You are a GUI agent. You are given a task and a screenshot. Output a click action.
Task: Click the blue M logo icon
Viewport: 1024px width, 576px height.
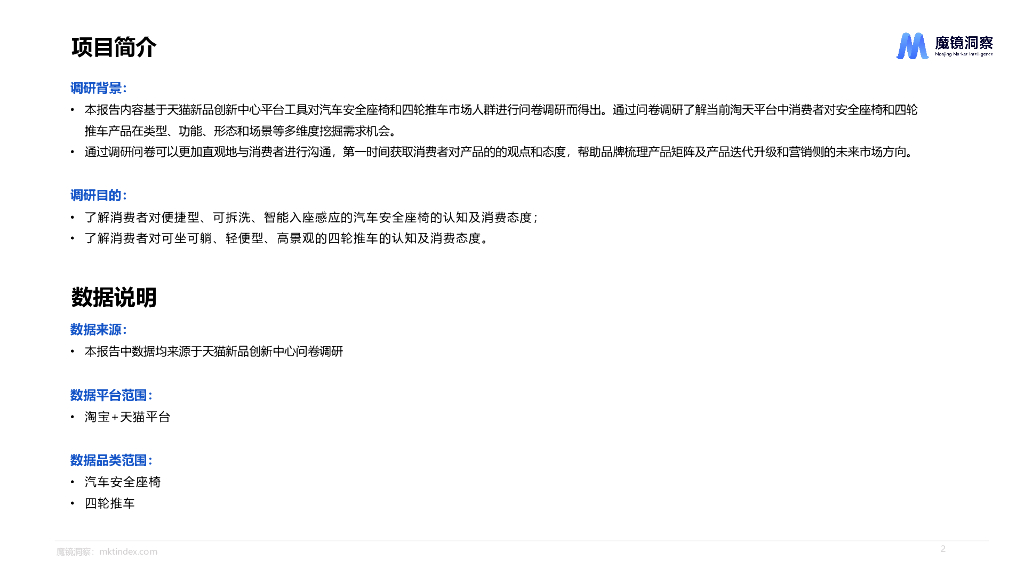[x=912, y=46]
